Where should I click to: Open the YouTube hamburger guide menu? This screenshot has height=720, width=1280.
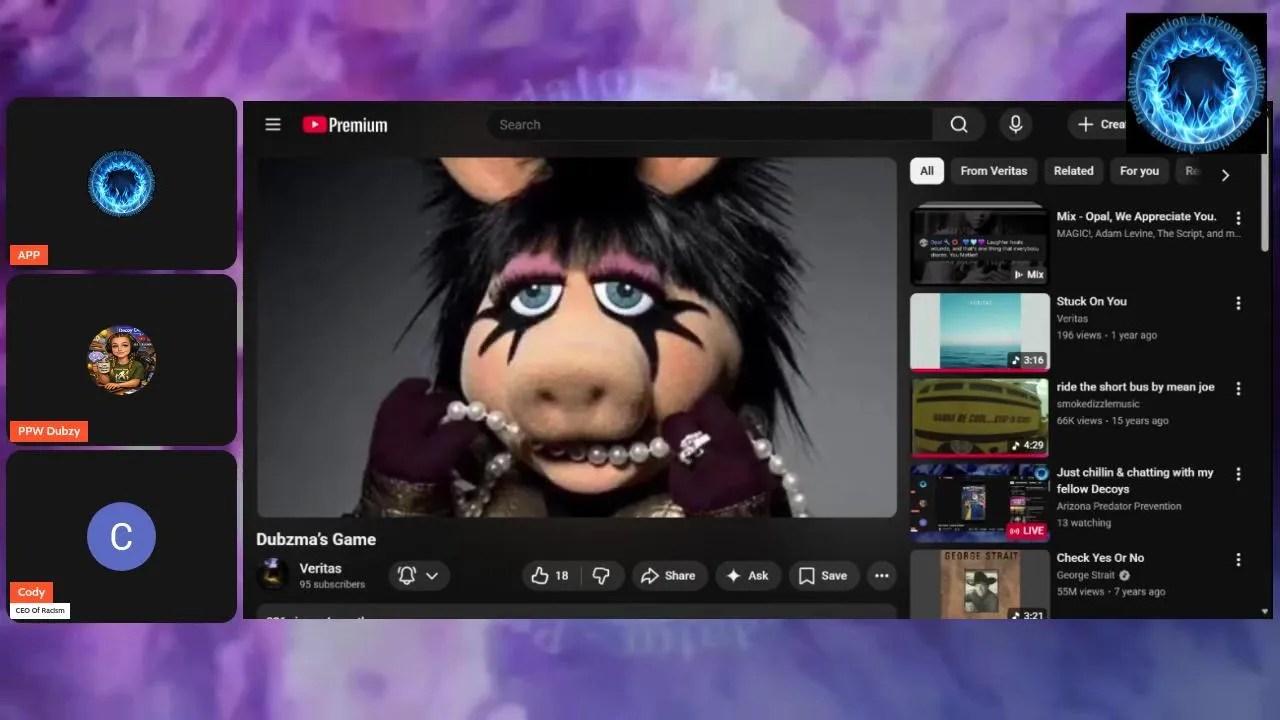tap(273, 124)
